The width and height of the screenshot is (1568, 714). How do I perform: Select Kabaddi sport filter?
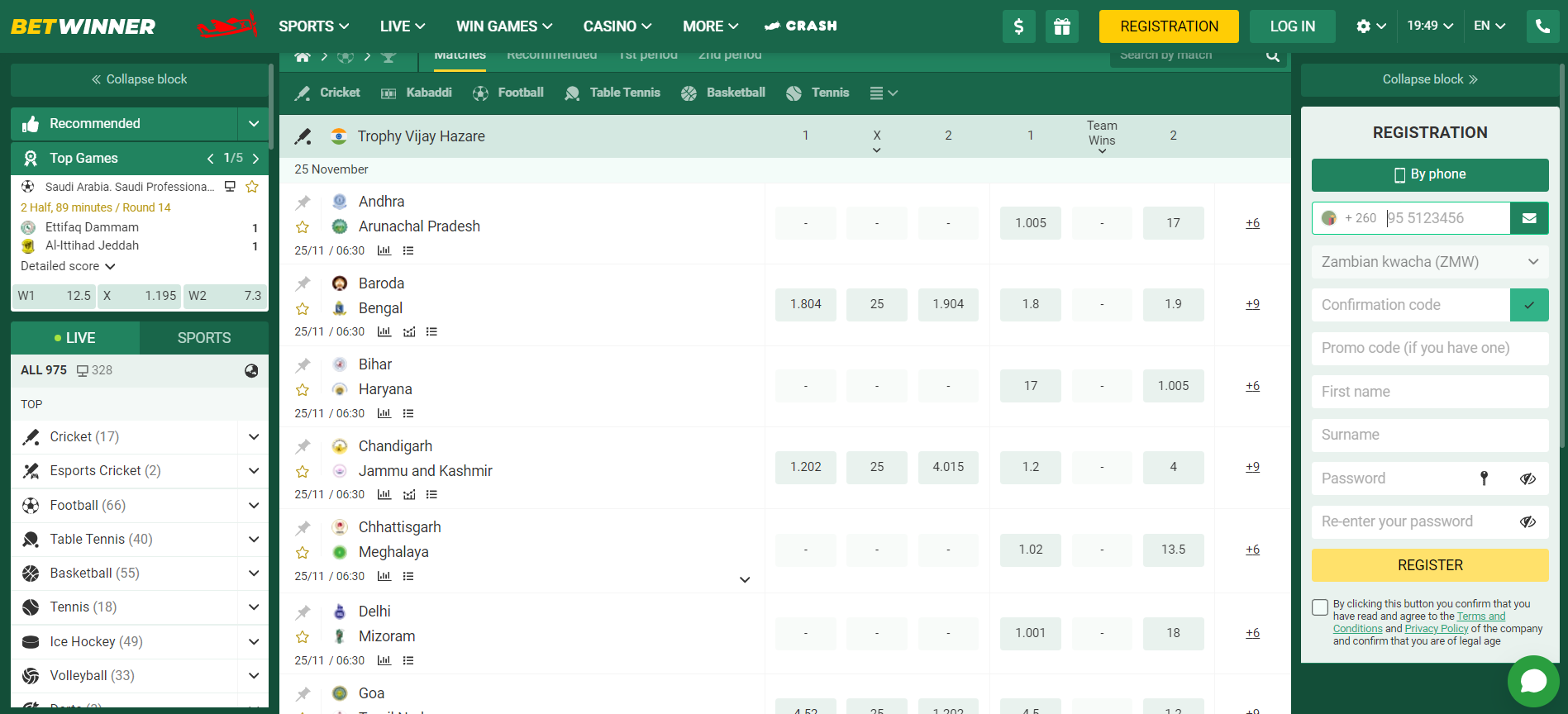pos(417,93)
